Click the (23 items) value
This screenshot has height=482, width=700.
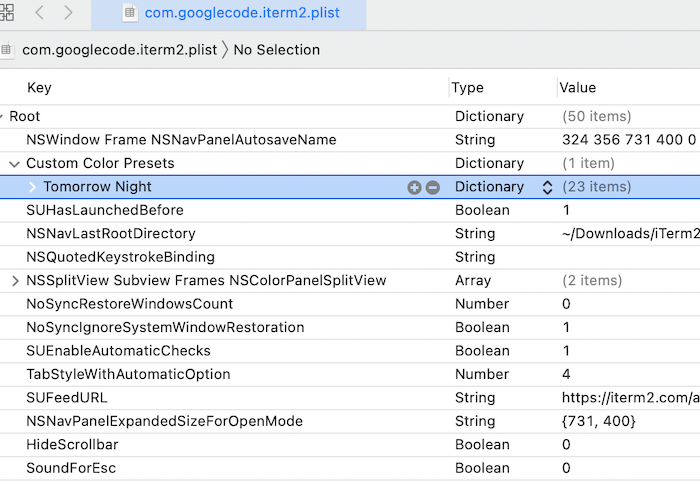(x=597, y=187)
